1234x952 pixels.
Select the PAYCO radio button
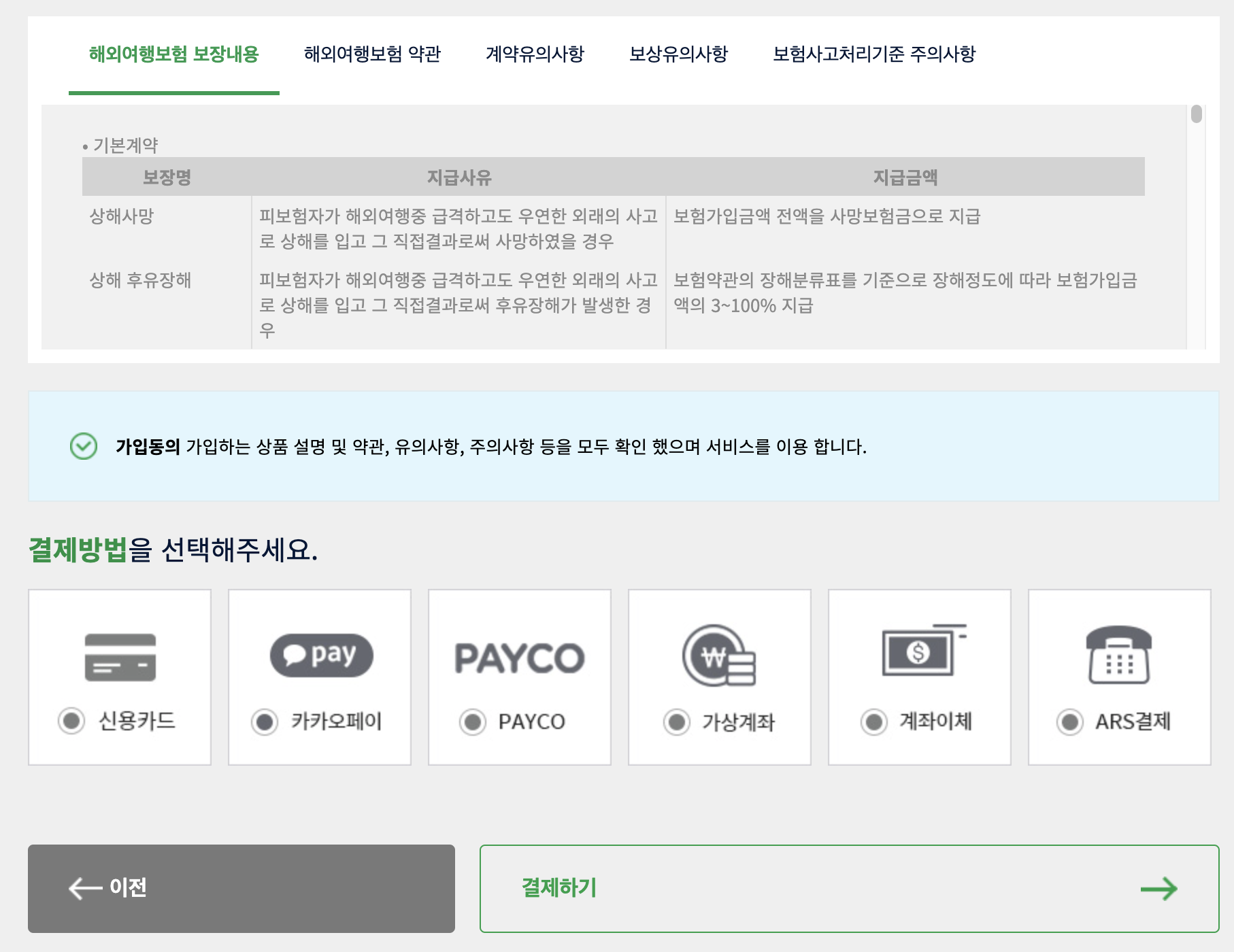[473, 721]
